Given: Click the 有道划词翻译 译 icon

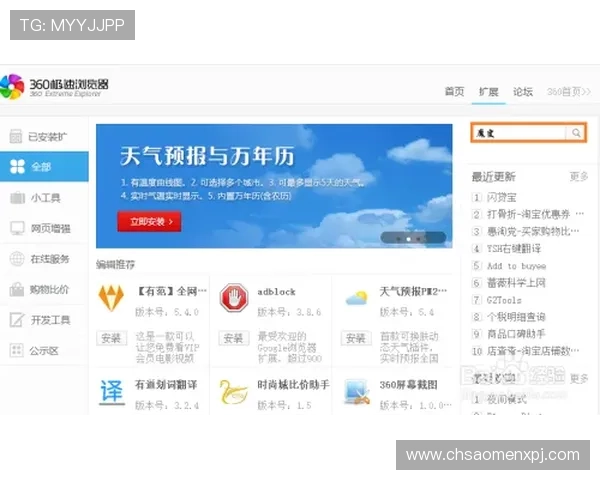Looking at the screenshot, I should pyautogui.click(x=111, y=392).
